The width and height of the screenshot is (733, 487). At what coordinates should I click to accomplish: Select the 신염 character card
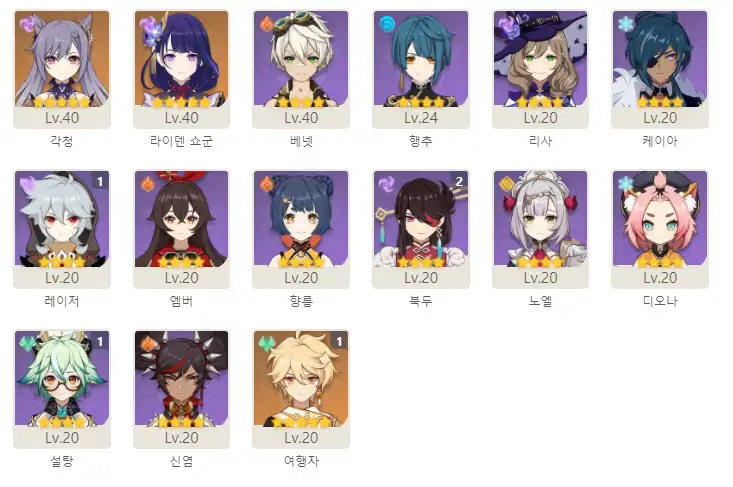(181, 390)
